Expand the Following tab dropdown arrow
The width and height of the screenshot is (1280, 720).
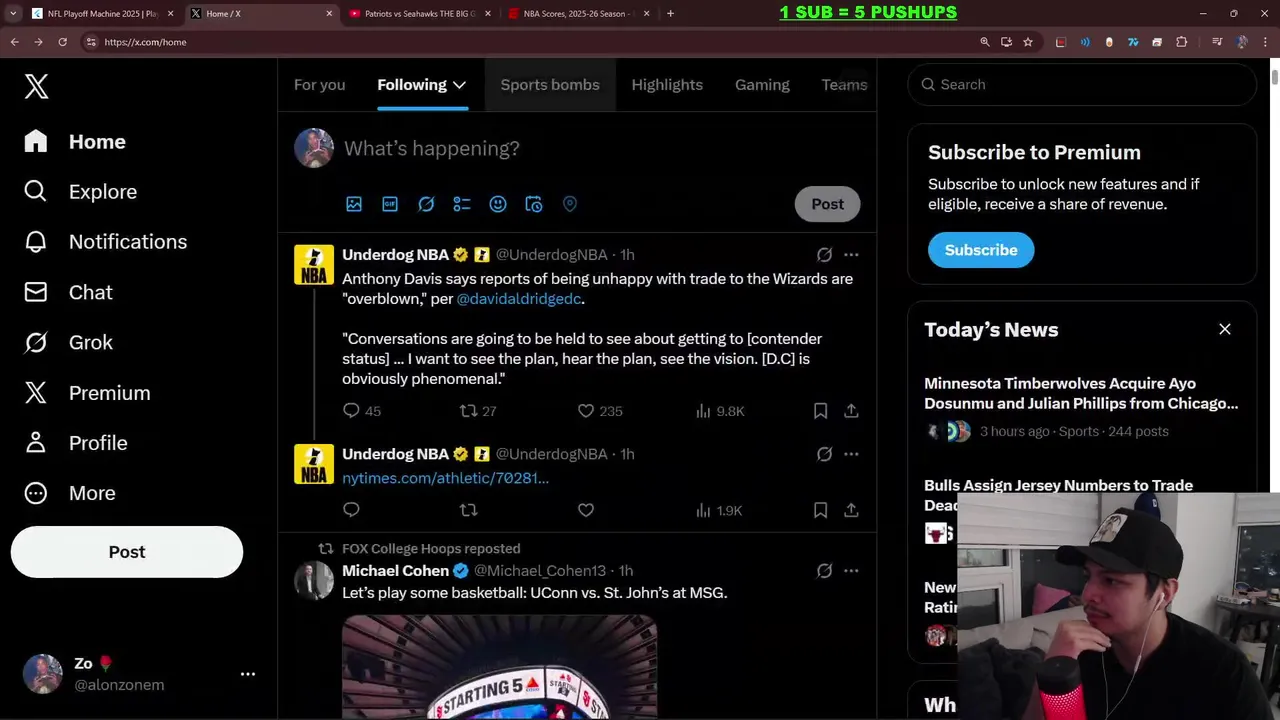pos(459,85)
